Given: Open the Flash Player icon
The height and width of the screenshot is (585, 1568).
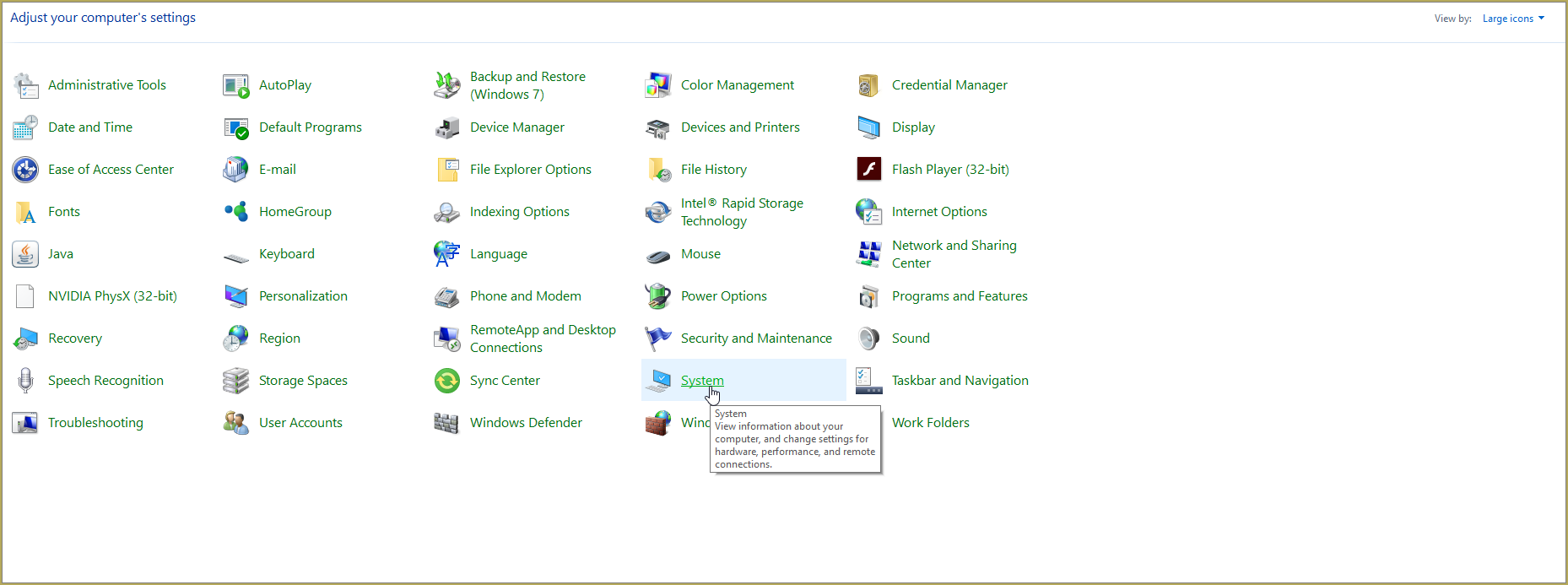Looking at the screenshot, I should pyautogui.click(x=869, y=170).
